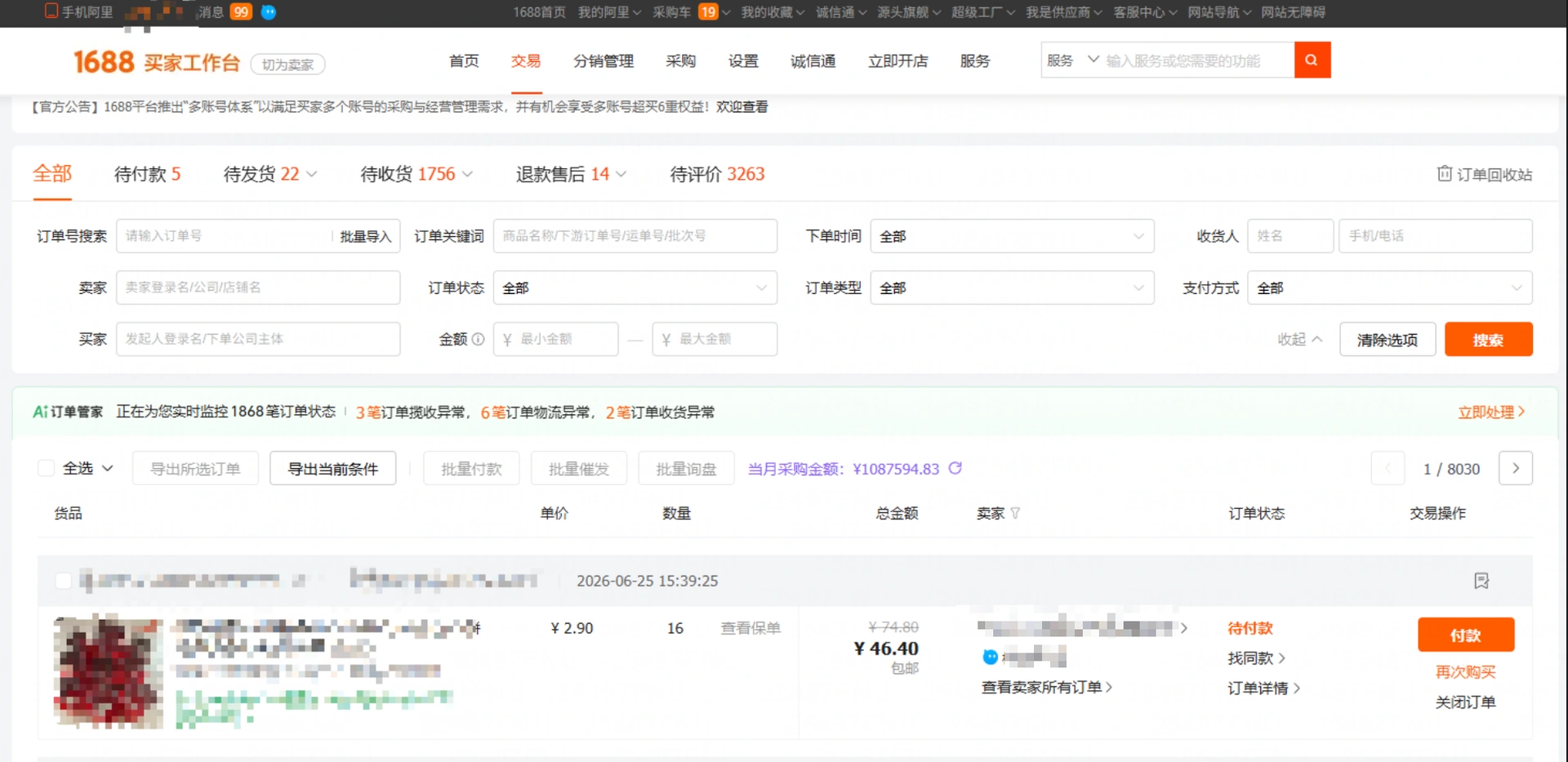Go to 首页 in main navigation
This screenshot has width=1568, height=762.
(x=464, y=61)
